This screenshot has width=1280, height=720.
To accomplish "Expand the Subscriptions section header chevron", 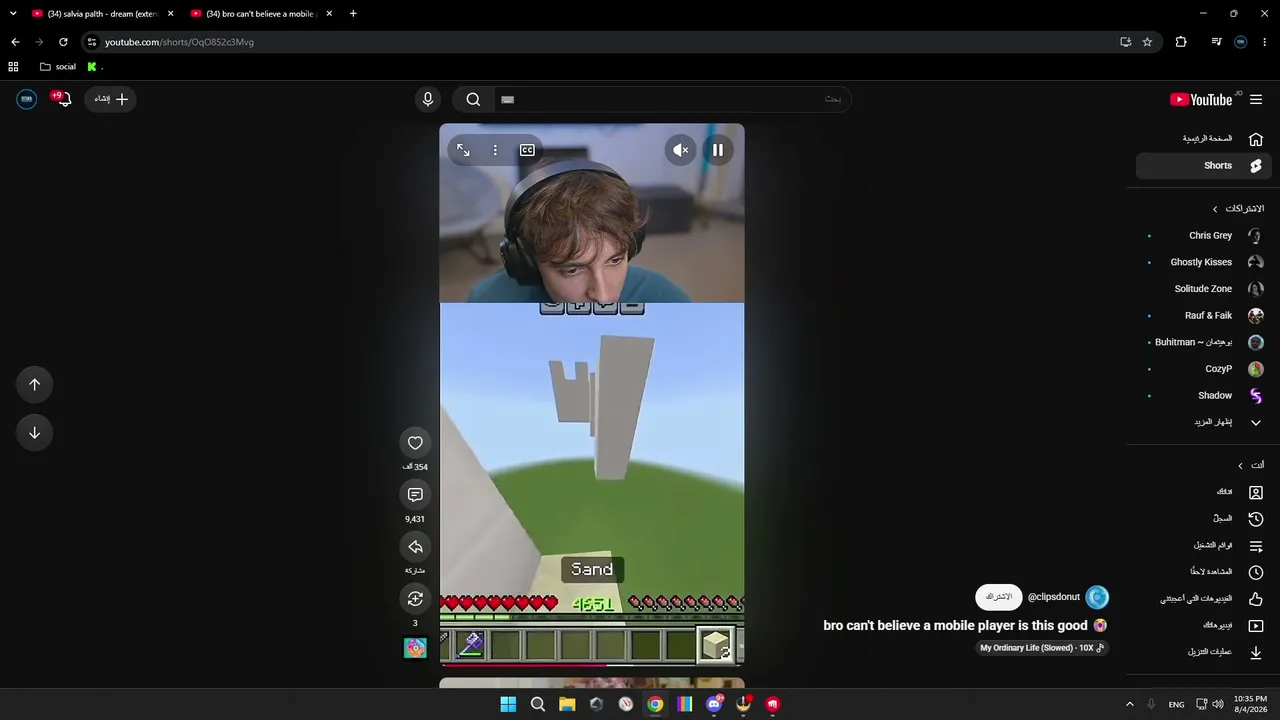I will (1215, 209).
